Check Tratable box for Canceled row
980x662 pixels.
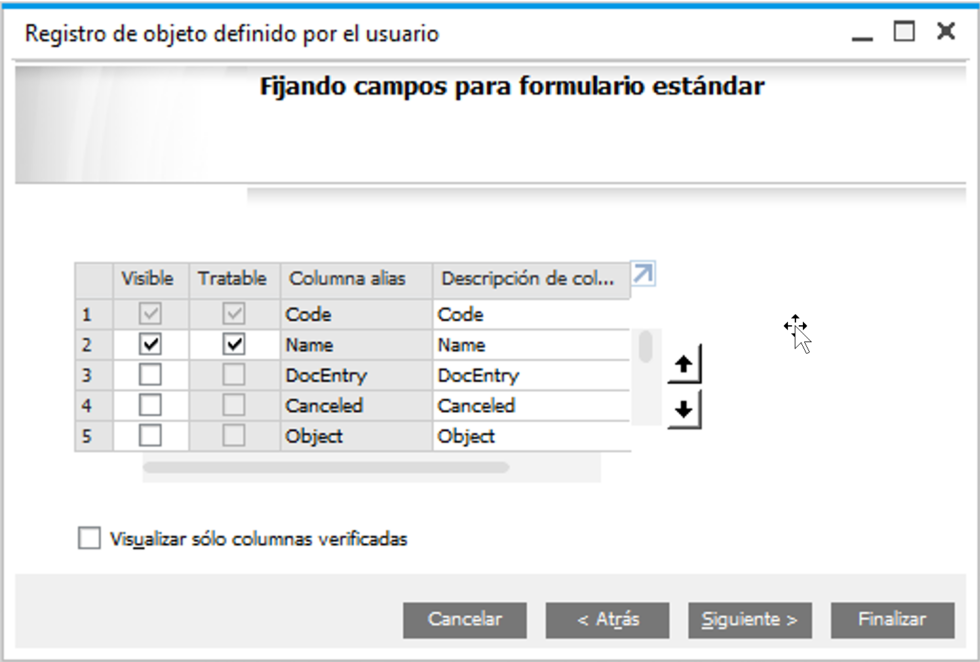click(234, 405)
